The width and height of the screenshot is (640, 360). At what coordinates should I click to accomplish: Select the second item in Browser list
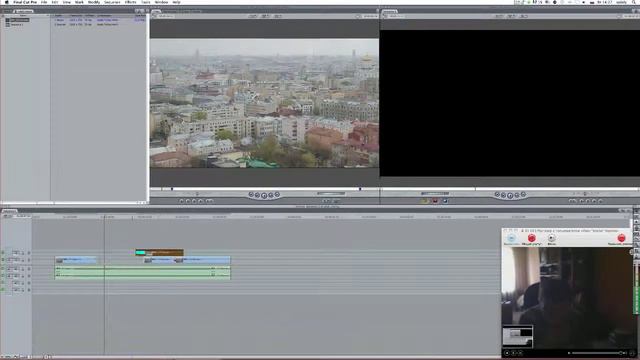coord(17,24)
